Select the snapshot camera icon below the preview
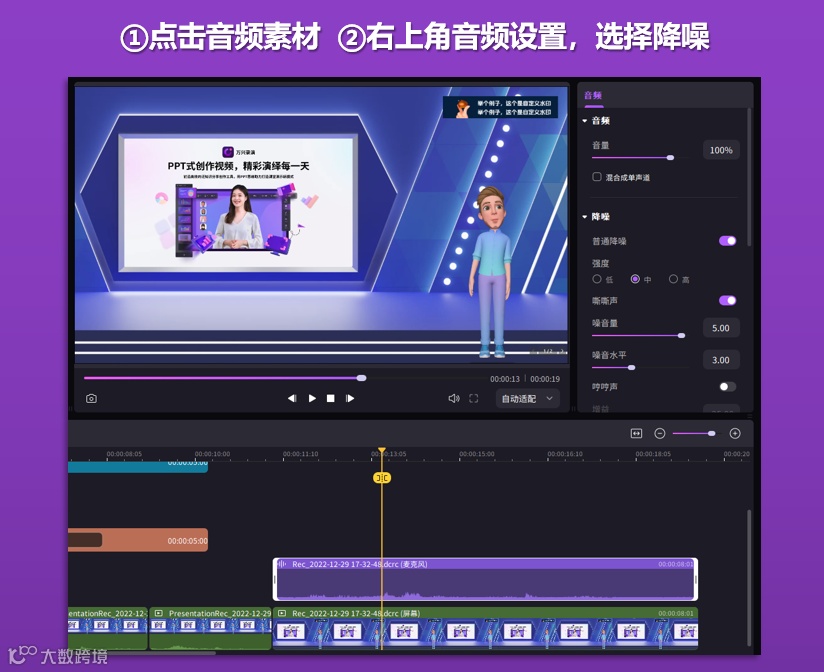Screen dimensions: 824x672 tap(91, 397)
